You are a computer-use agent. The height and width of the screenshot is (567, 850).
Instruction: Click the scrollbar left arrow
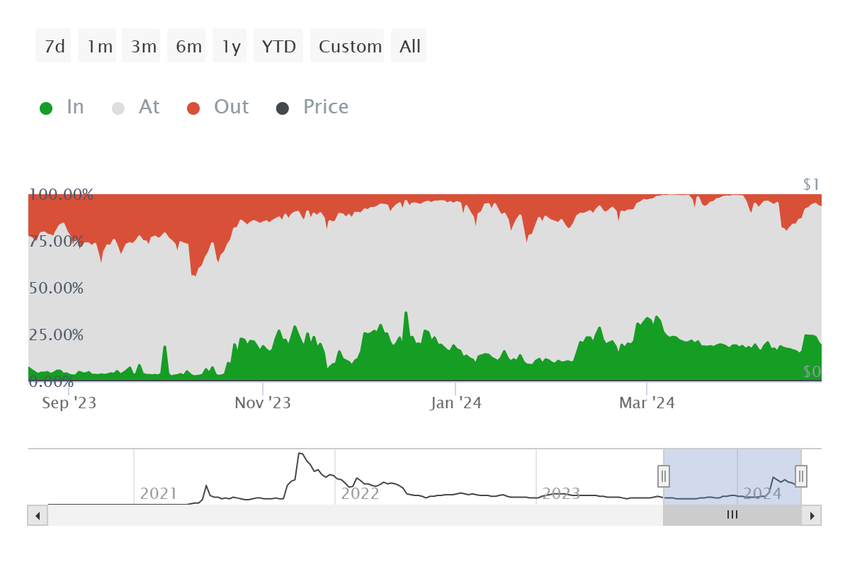click(37, 516)
